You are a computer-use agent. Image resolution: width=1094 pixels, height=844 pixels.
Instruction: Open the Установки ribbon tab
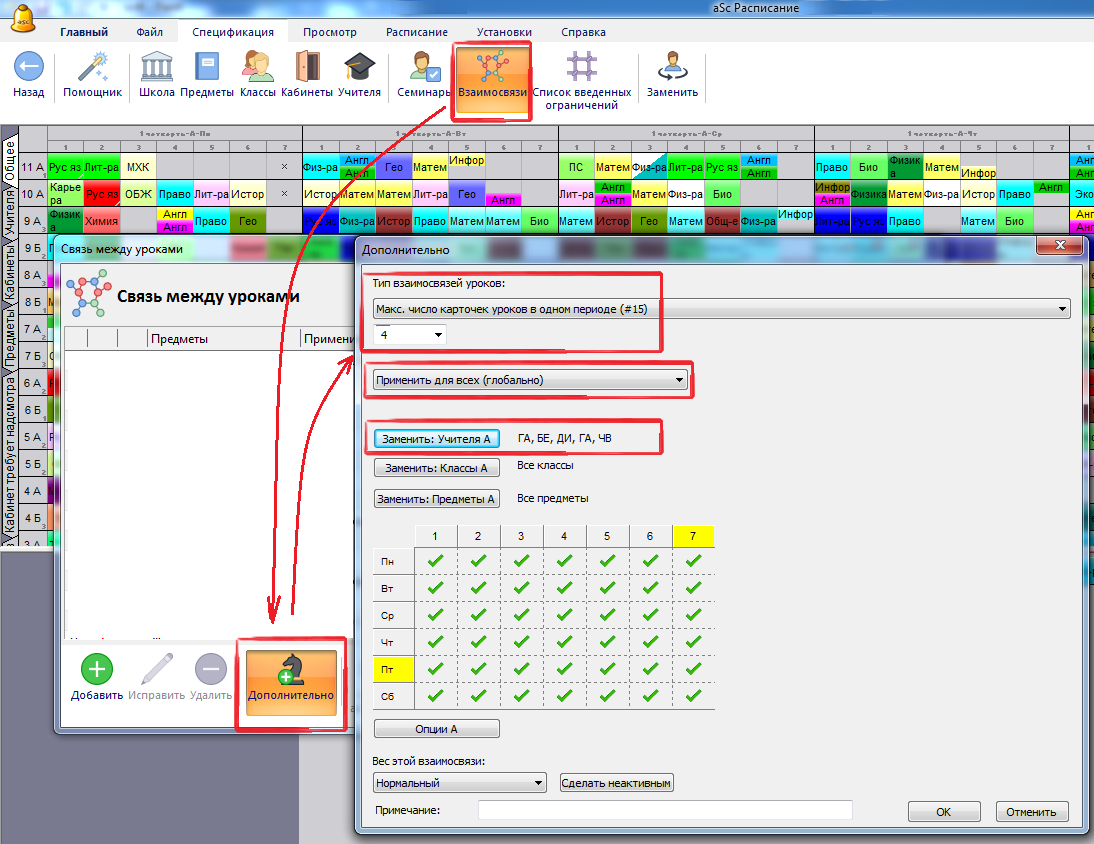pos(504,32)
